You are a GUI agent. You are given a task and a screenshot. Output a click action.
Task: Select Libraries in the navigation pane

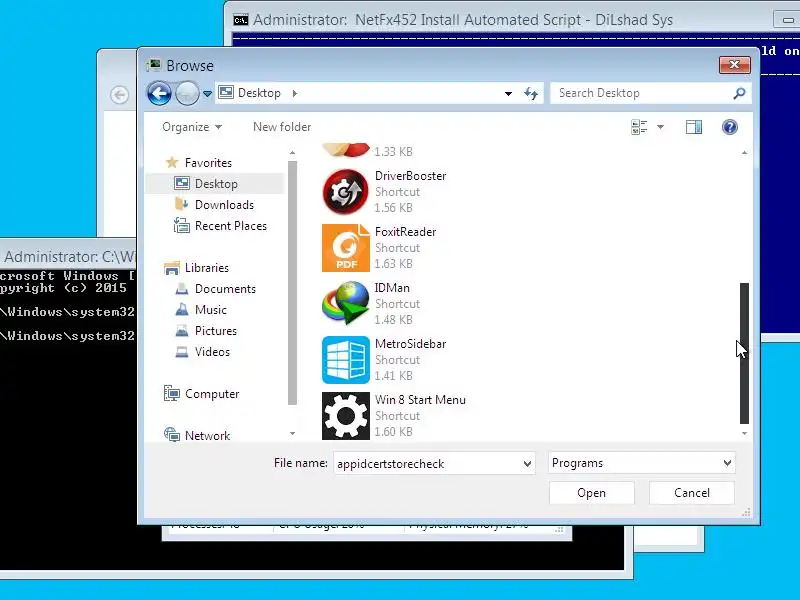pyautogui.click(x=207, y=268)
